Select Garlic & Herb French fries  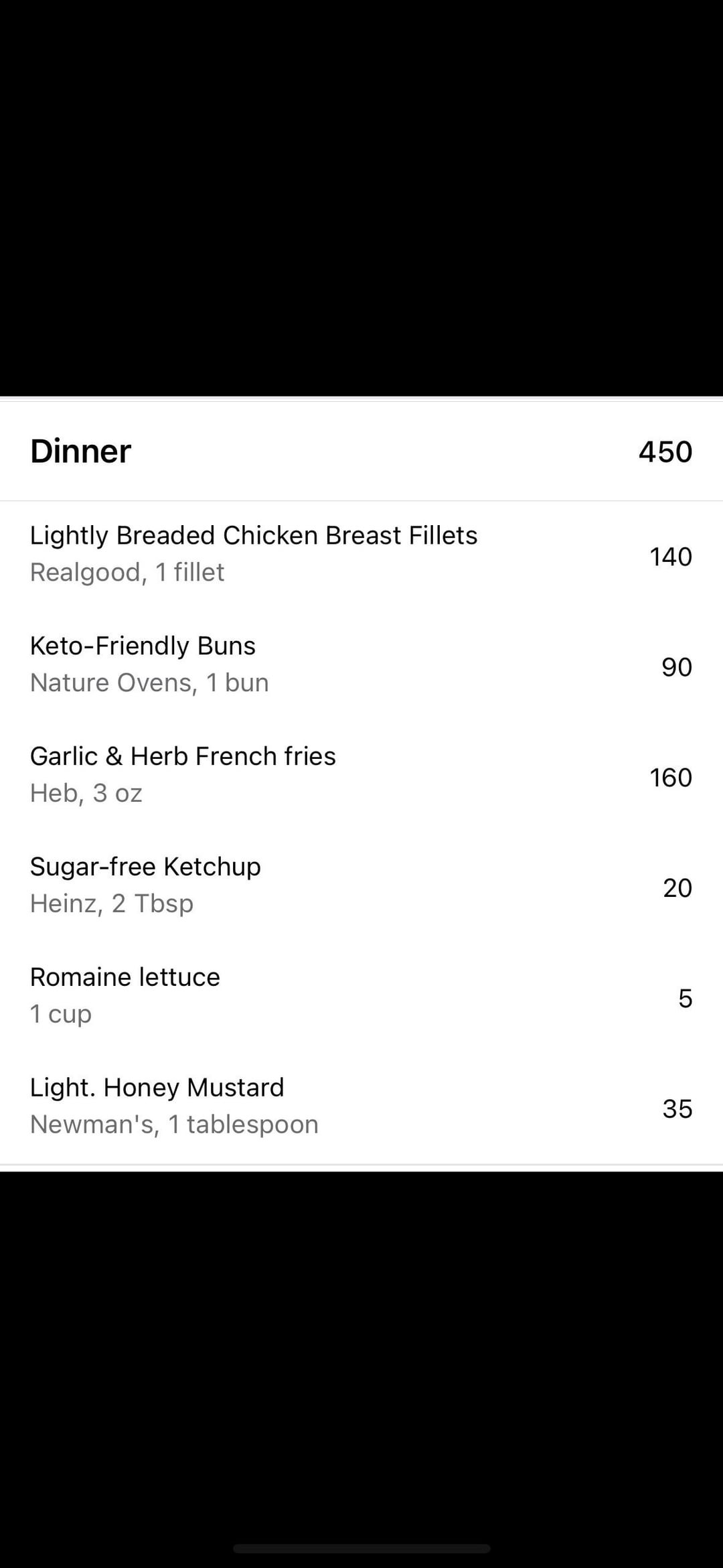pos(183,757)
